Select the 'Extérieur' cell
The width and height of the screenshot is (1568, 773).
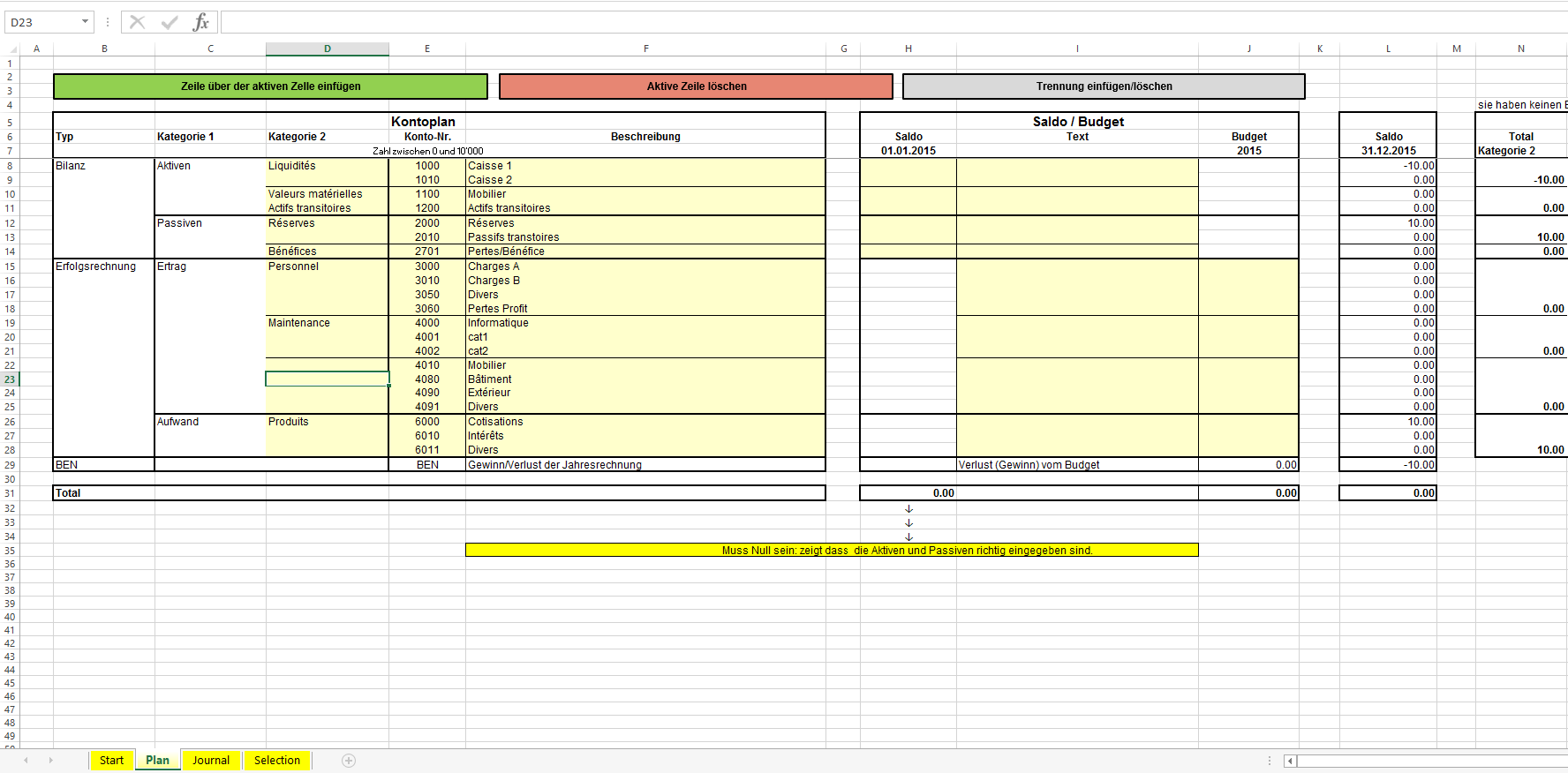pyautogui.click(x=645, y=393)
